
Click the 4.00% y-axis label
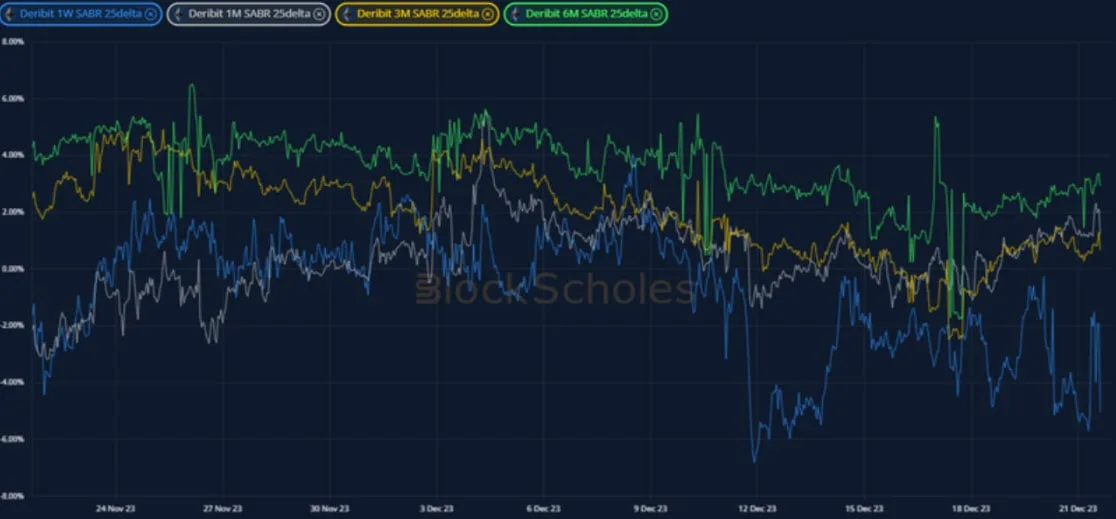click(x=13, y=154)
